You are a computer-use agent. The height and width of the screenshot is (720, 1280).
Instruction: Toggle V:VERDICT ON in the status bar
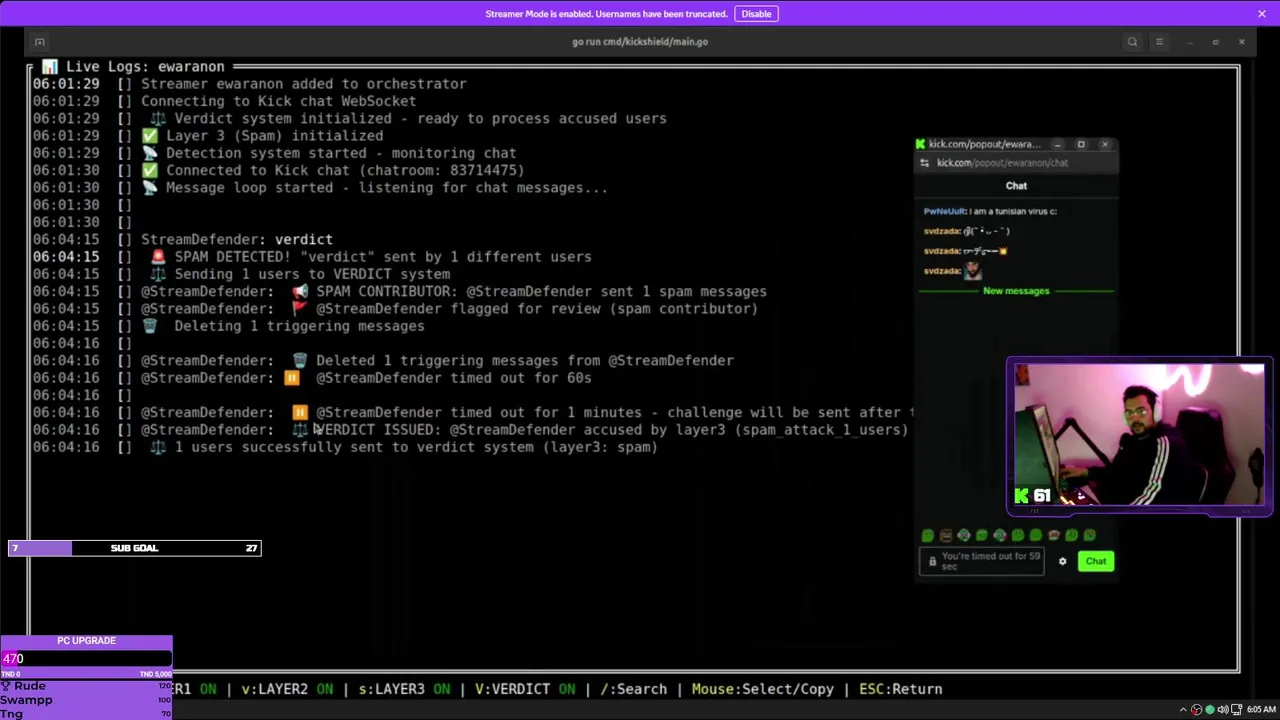[525, 689]
